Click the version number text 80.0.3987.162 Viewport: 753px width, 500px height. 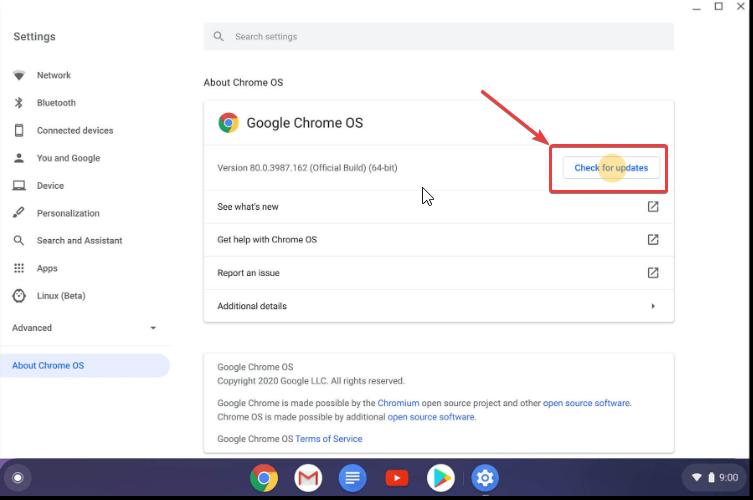(x=278, y=168)
